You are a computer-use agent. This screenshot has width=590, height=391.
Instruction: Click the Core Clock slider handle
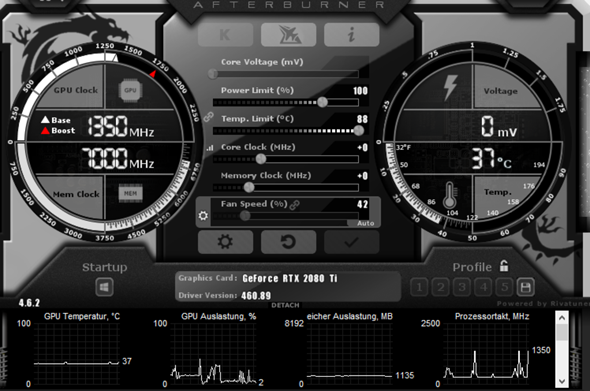[261, 159]
